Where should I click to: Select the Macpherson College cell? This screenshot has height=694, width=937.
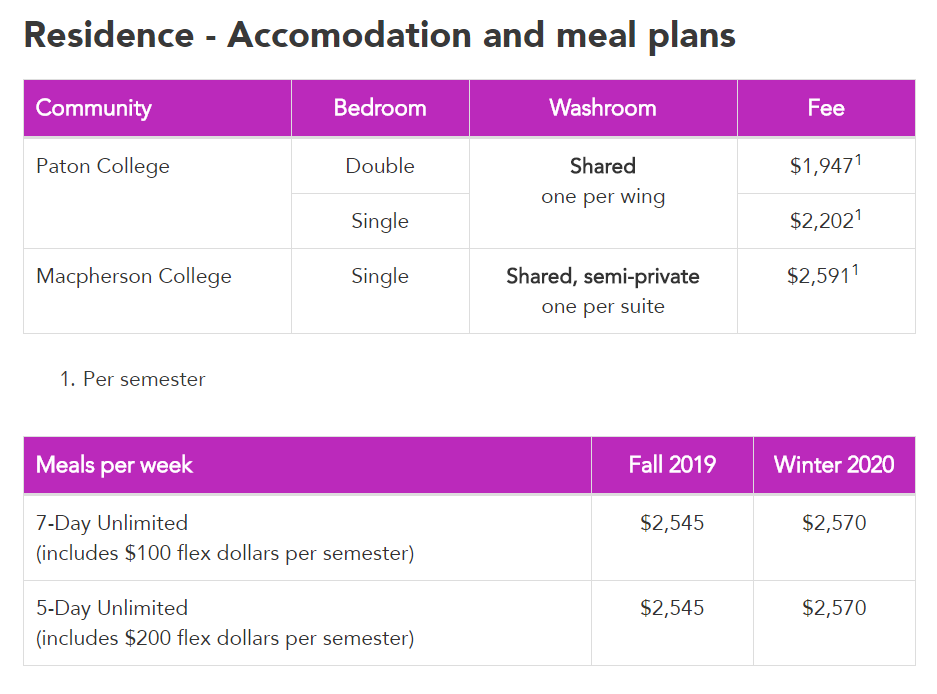pos(157,291)
